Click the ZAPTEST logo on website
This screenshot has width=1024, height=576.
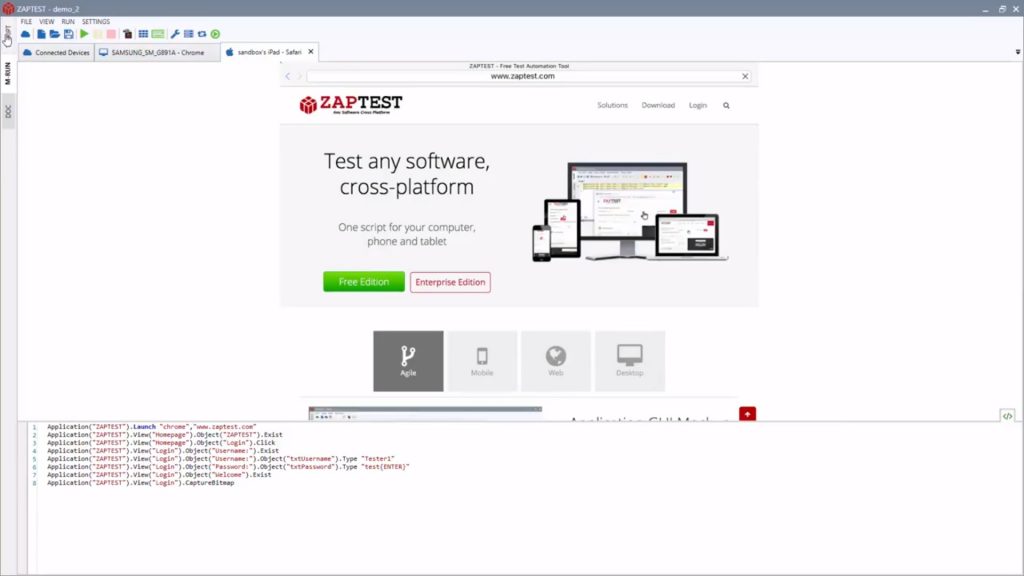point(351,104)
